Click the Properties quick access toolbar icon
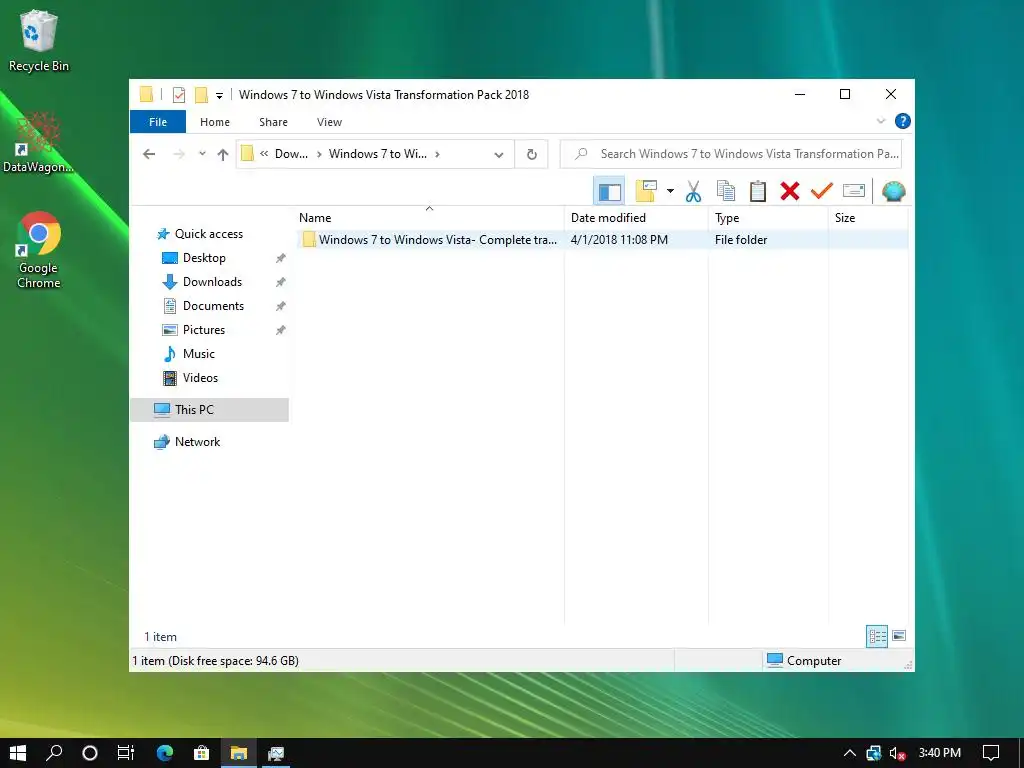The height and width of the screenshot is (768, 1024). click(x=178, y=95)
